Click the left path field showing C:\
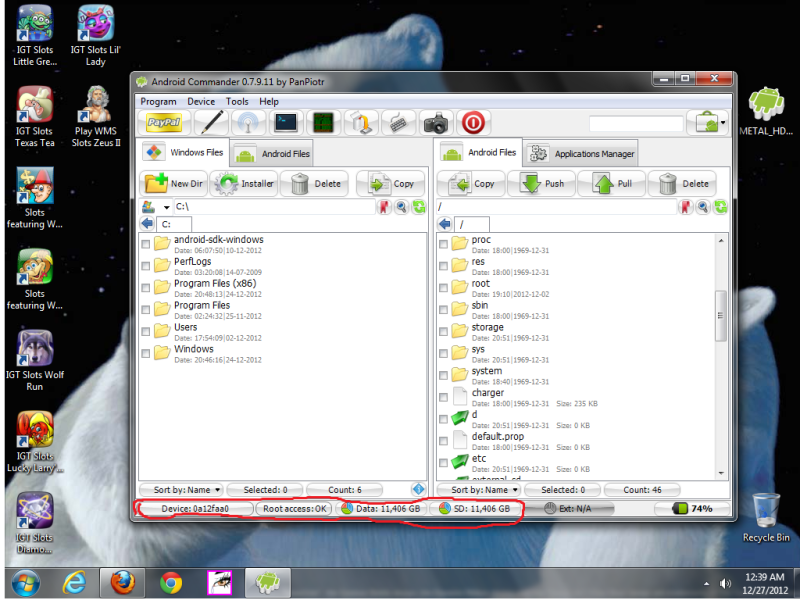Image resolution: width=800 pixels, height=600 pixels. tap(274, 207)
